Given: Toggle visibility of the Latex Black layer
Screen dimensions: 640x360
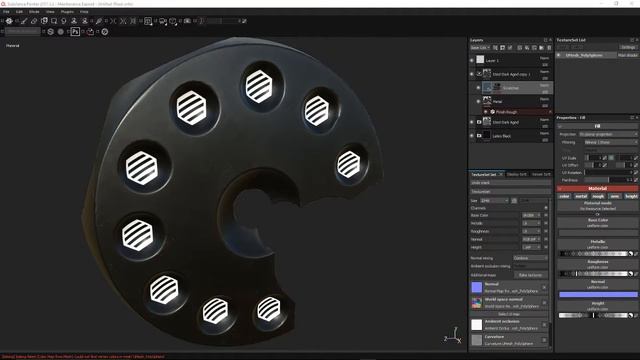Looking at the screenshot, I should pos(472,136).
